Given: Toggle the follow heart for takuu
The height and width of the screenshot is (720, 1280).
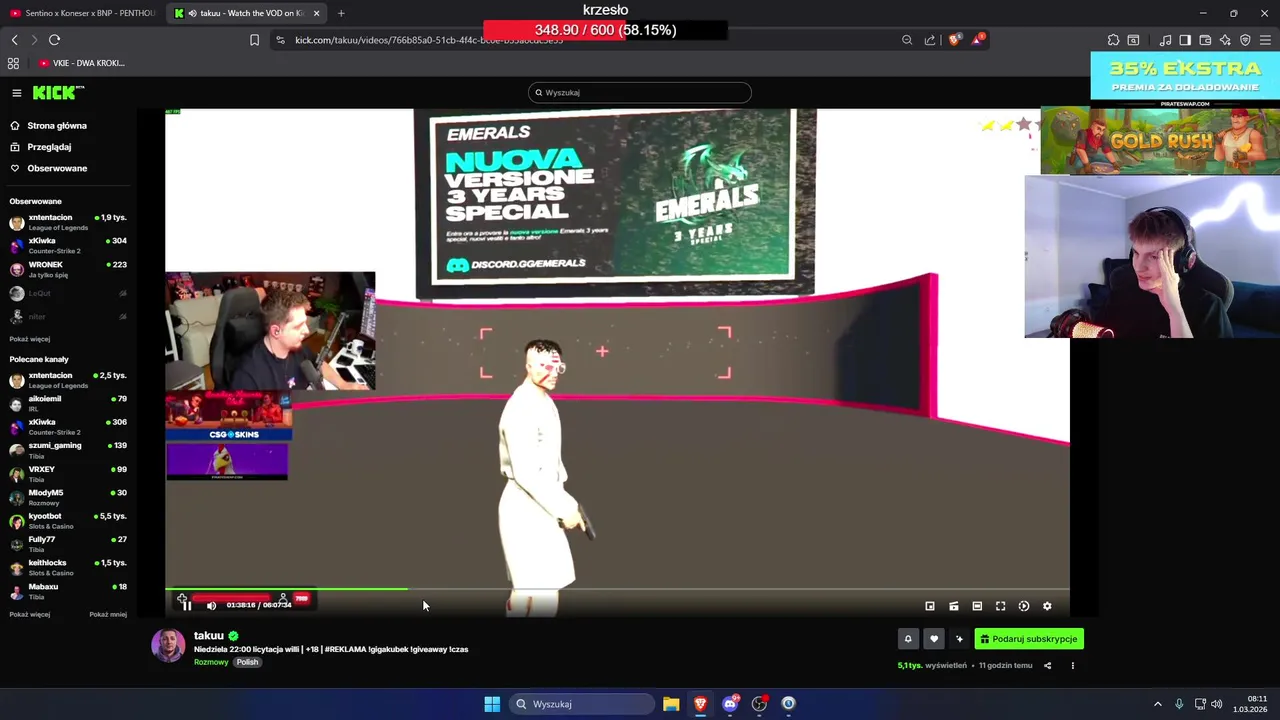Looking at the screenshot, I should pos(934,639).
